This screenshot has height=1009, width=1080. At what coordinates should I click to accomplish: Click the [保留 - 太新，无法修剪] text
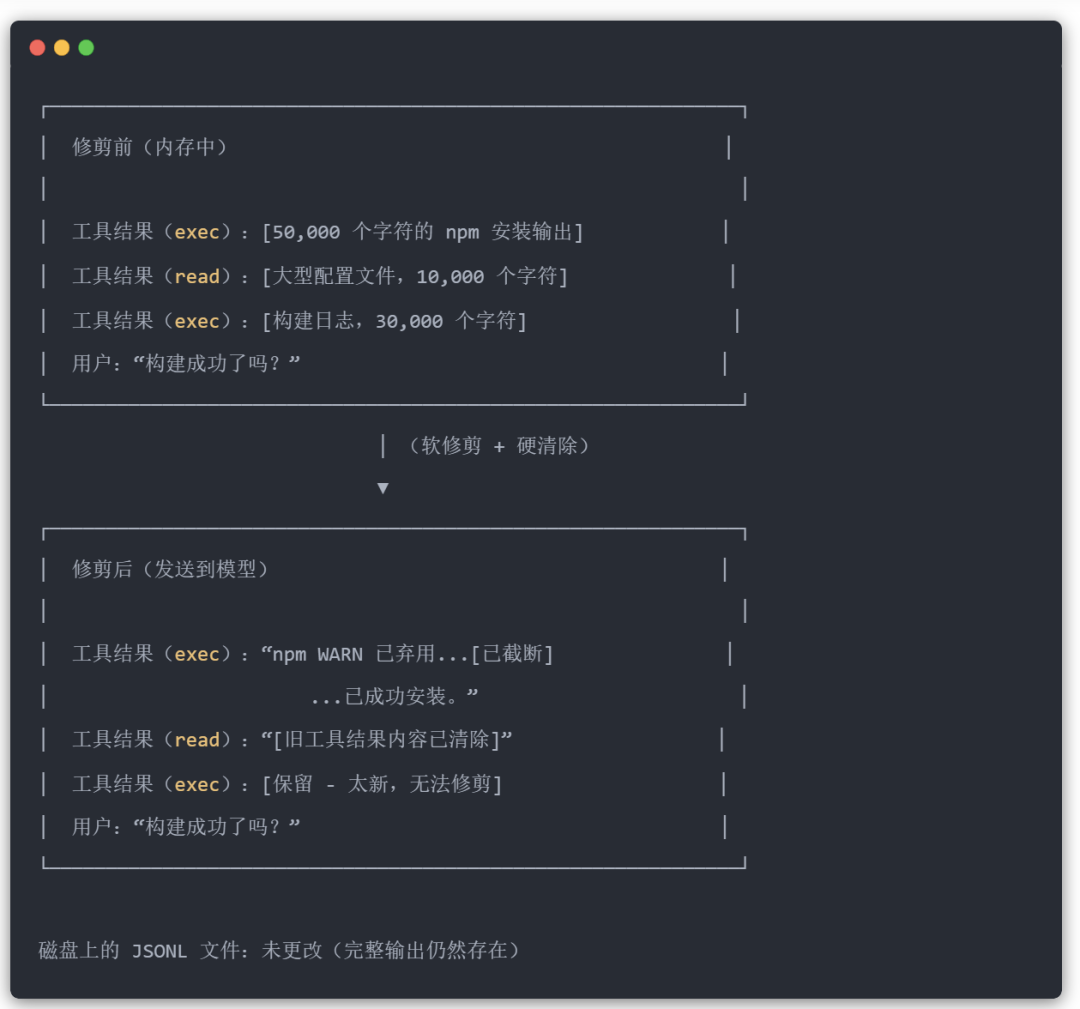[382, 784]
